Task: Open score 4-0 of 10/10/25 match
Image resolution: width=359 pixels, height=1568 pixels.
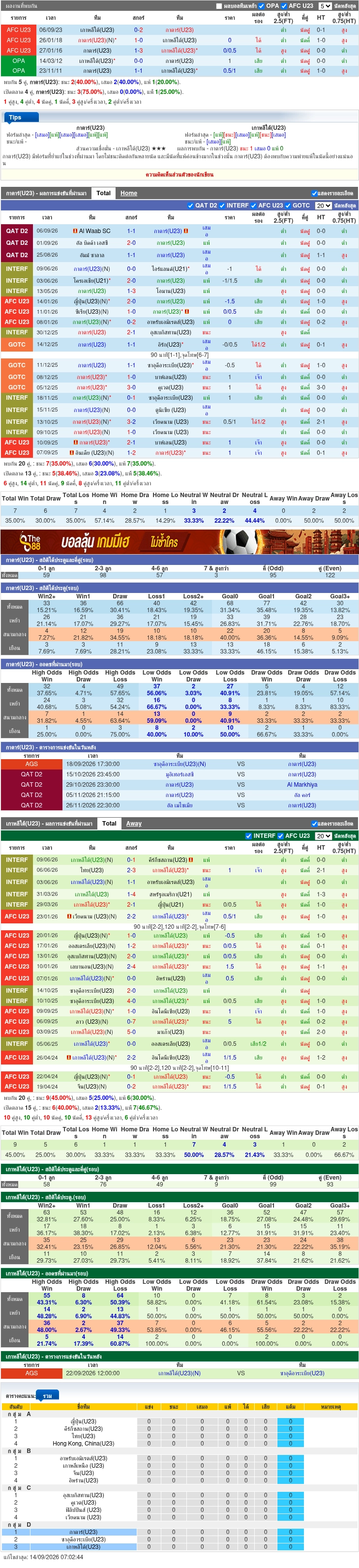Action: click(131, 1001)
